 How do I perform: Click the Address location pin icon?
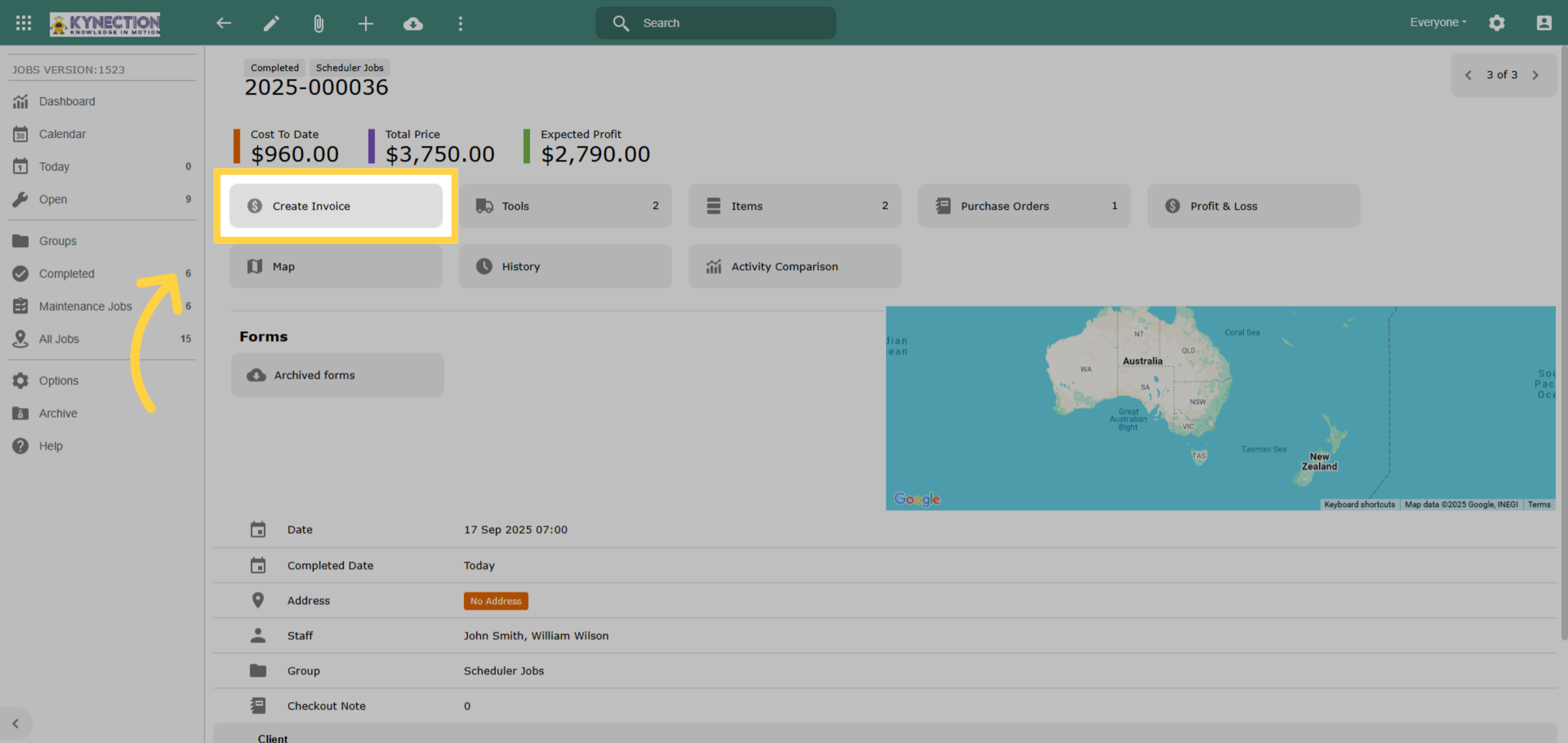coord(258,600)
